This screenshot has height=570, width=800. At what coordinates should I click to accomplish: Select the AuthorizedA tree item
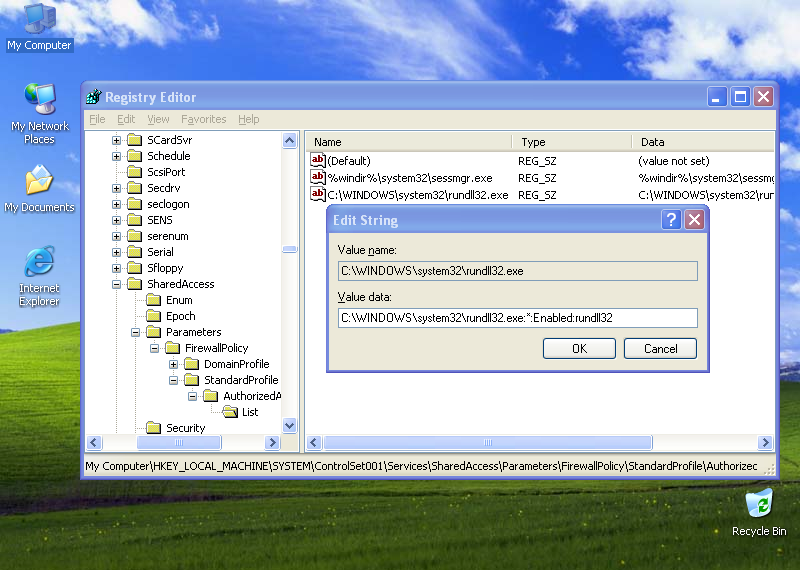(x=252, y=396)
